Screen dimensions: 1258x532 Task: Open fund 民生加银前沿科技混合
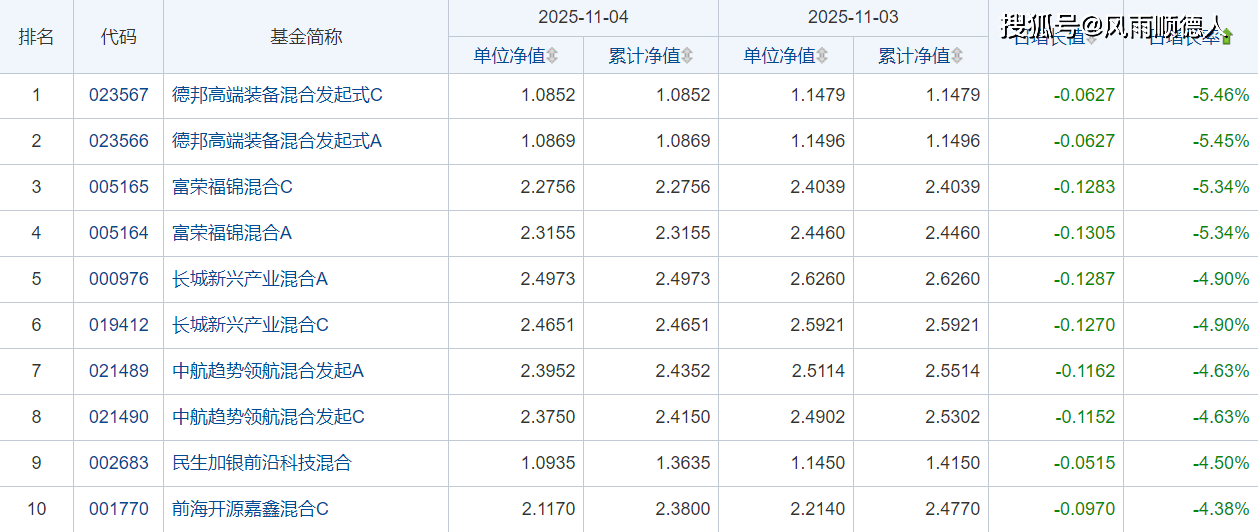262,463
